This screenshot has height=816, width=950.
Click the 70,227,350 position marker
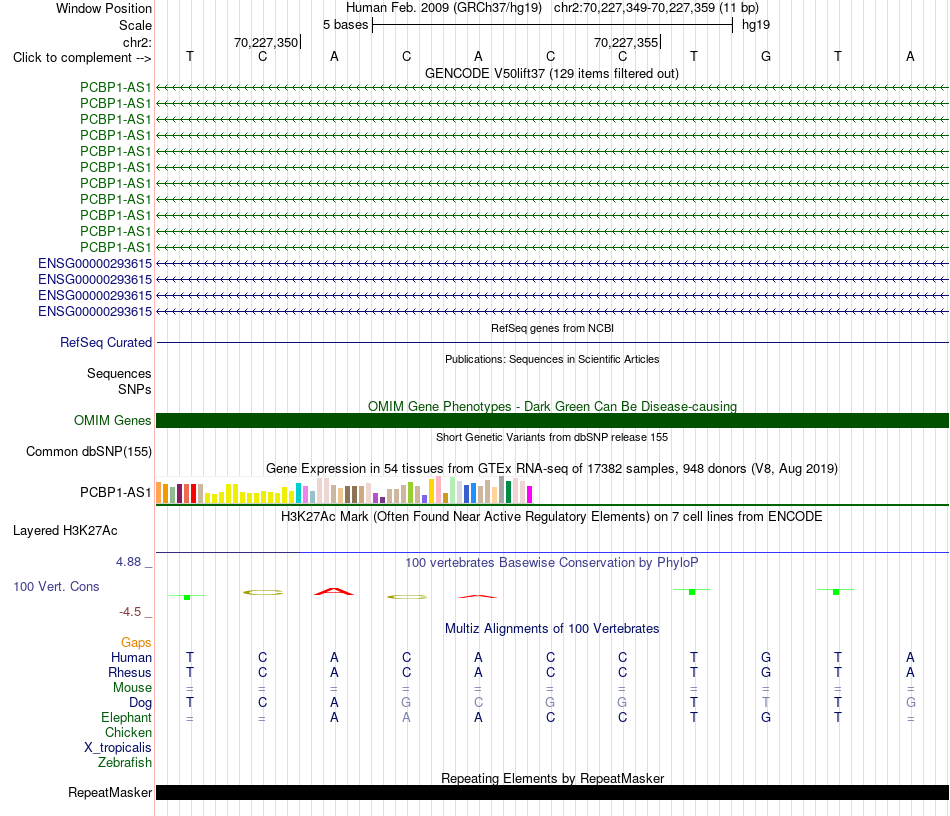[267, 42]
